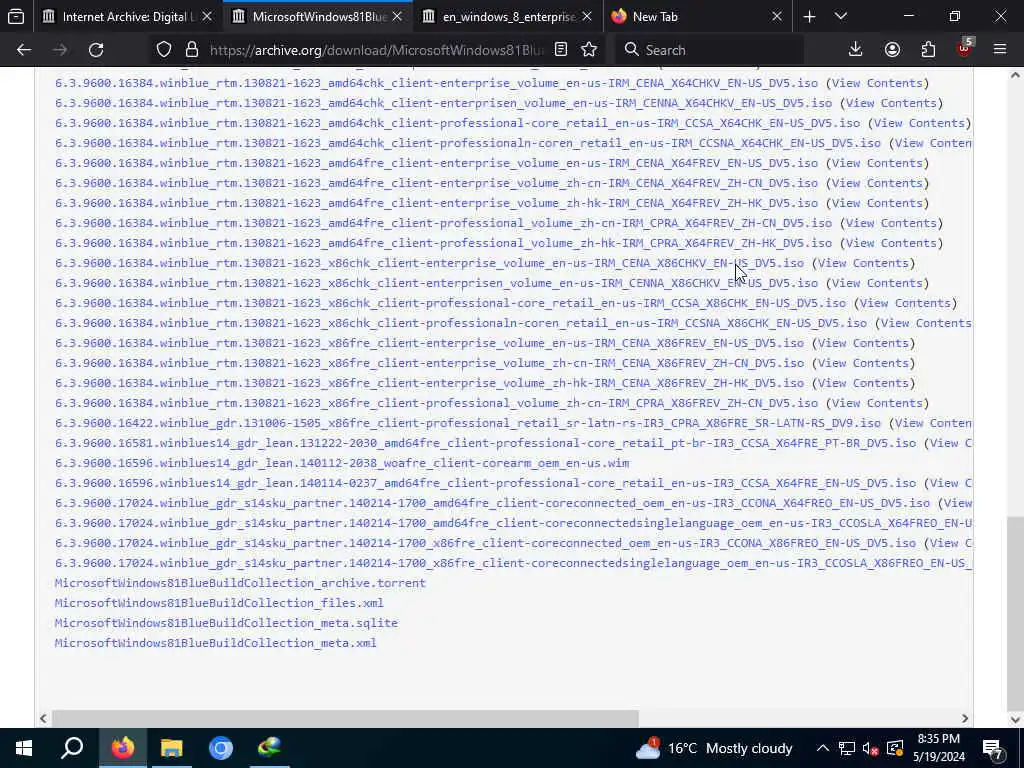Click the uBlock Origin extension icon
Image resolution: width=1024 pixels, height=768 pixels.
[x=965, y=48]
